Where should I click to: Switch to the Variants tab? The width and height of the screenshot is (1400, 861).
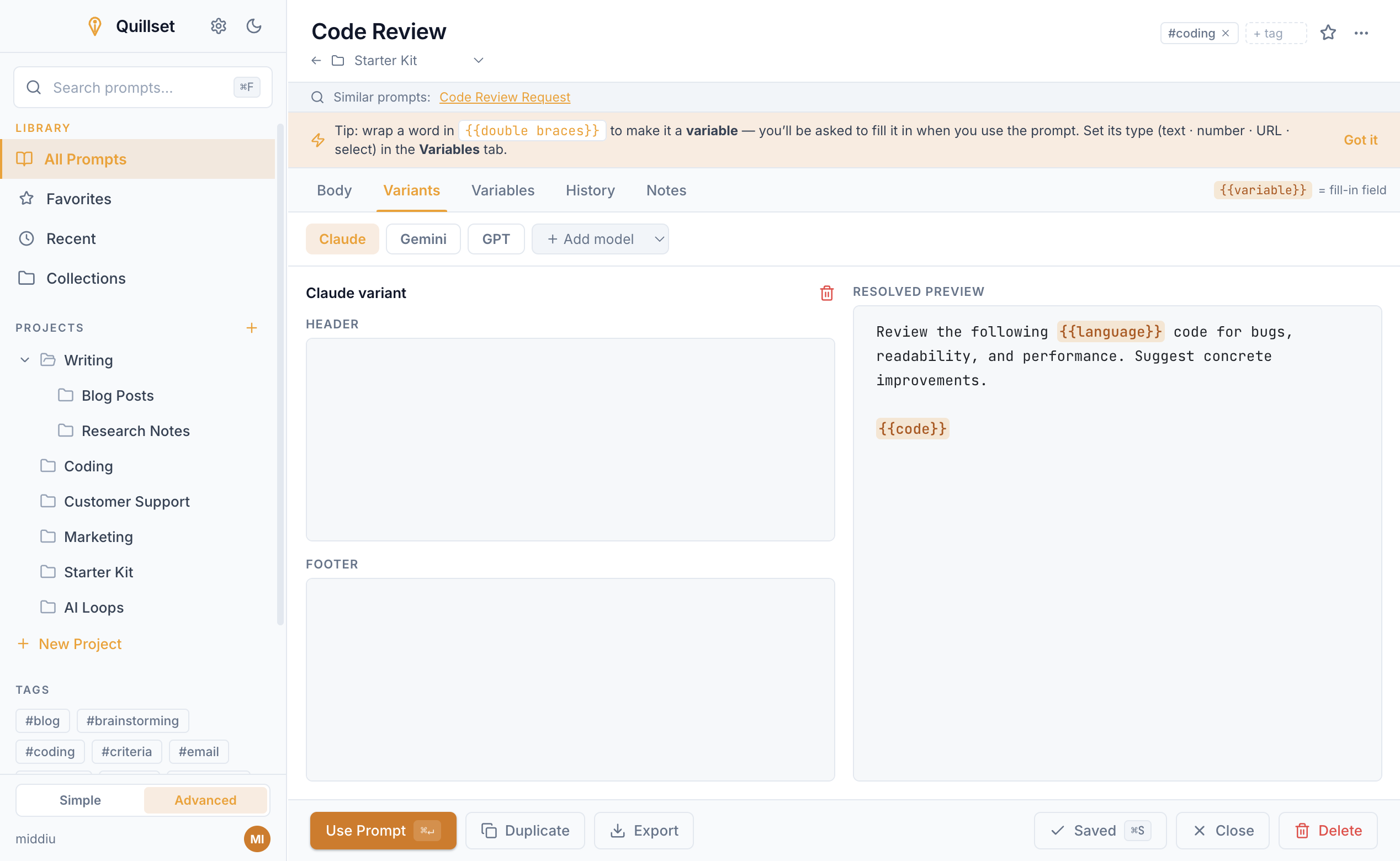[411, 190]
